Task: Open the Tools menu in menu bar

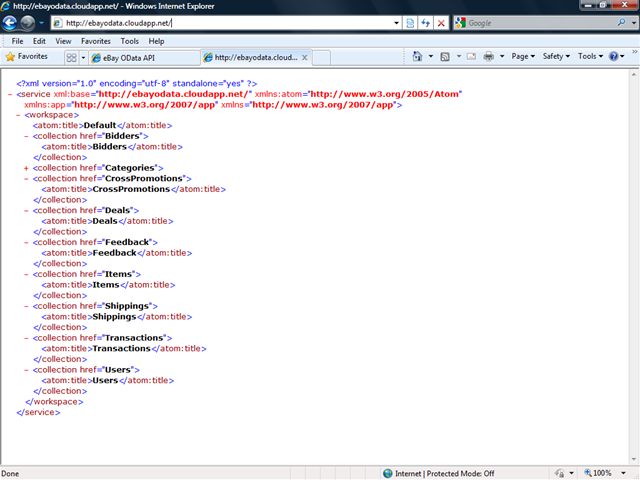Action: pyautogui.click(x=129, y=41)
